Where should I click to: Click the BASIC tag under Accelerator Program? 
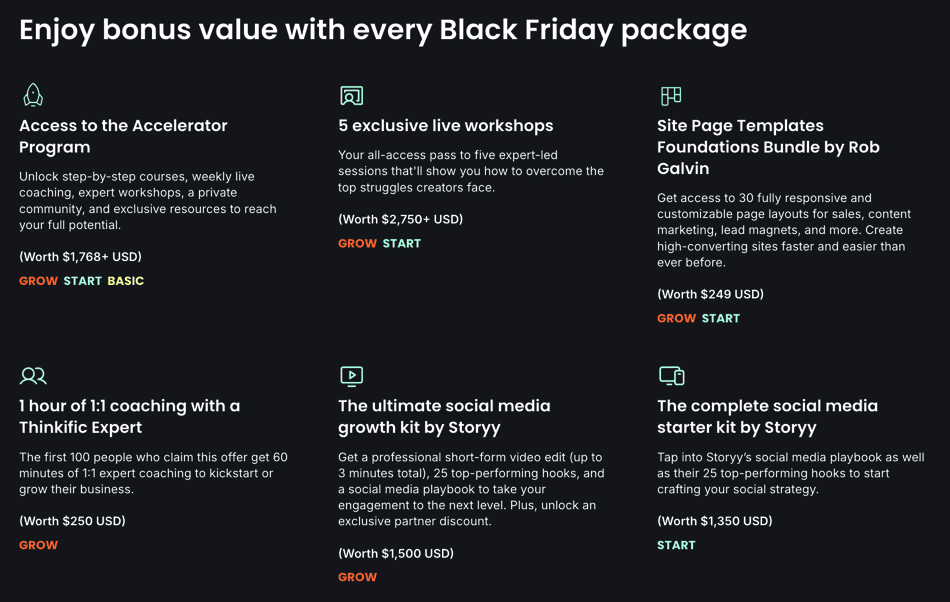click(x=126, y=281)
